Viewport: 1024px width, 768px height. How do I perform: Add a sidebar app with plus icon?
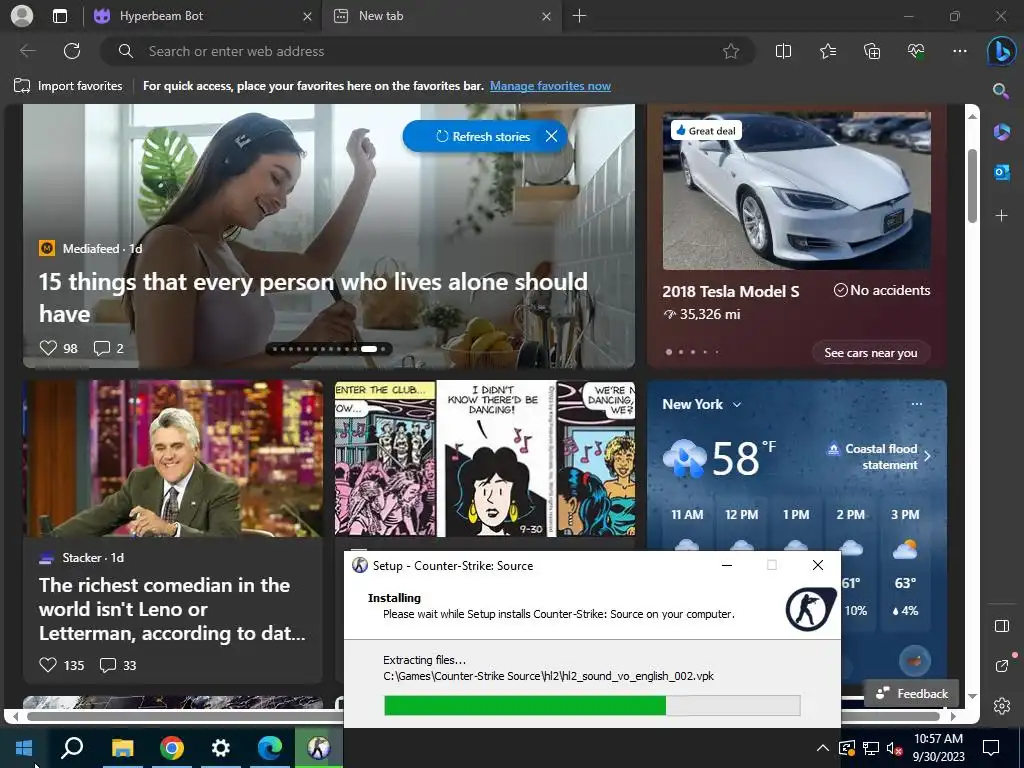tap(1001, 216)
